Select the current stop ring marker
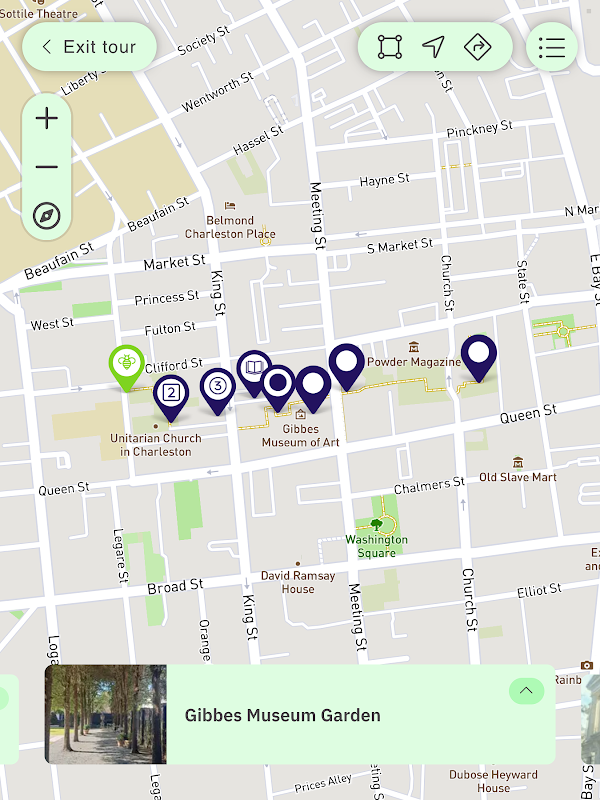This screenshot has width=600, height=800. coord(278,387)
